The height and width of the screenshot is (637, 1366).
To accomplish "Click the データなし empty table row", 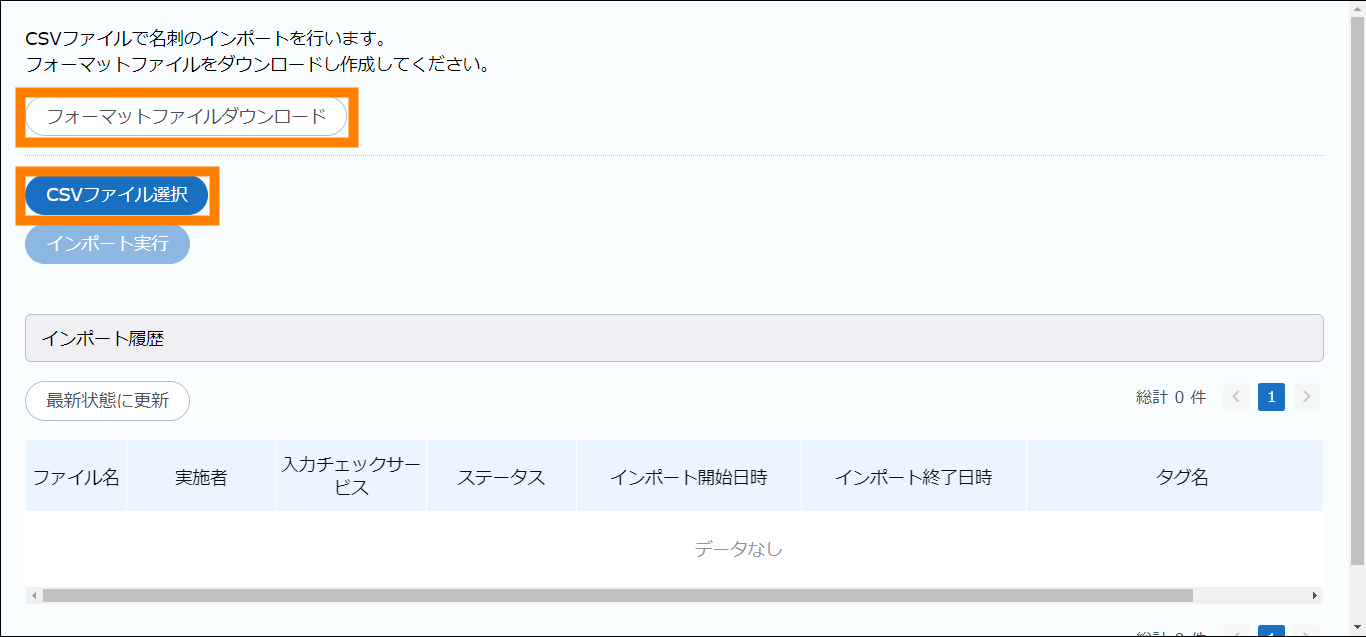I will coord(738,549).
